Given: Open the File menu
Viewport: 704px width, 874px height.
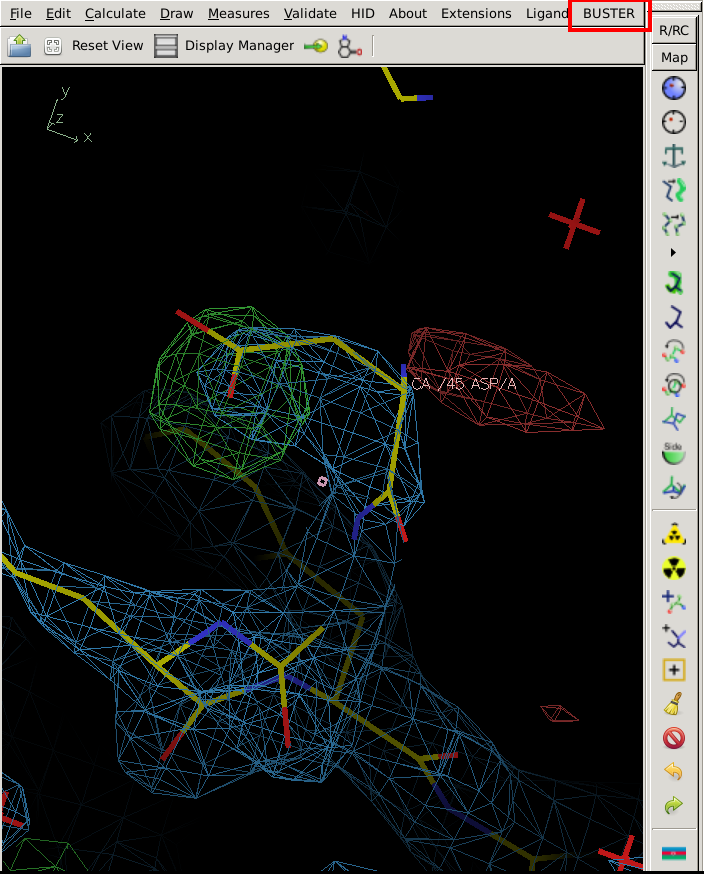Looking at the screenshot, I should pyautogui.click(x=21, y=13).
